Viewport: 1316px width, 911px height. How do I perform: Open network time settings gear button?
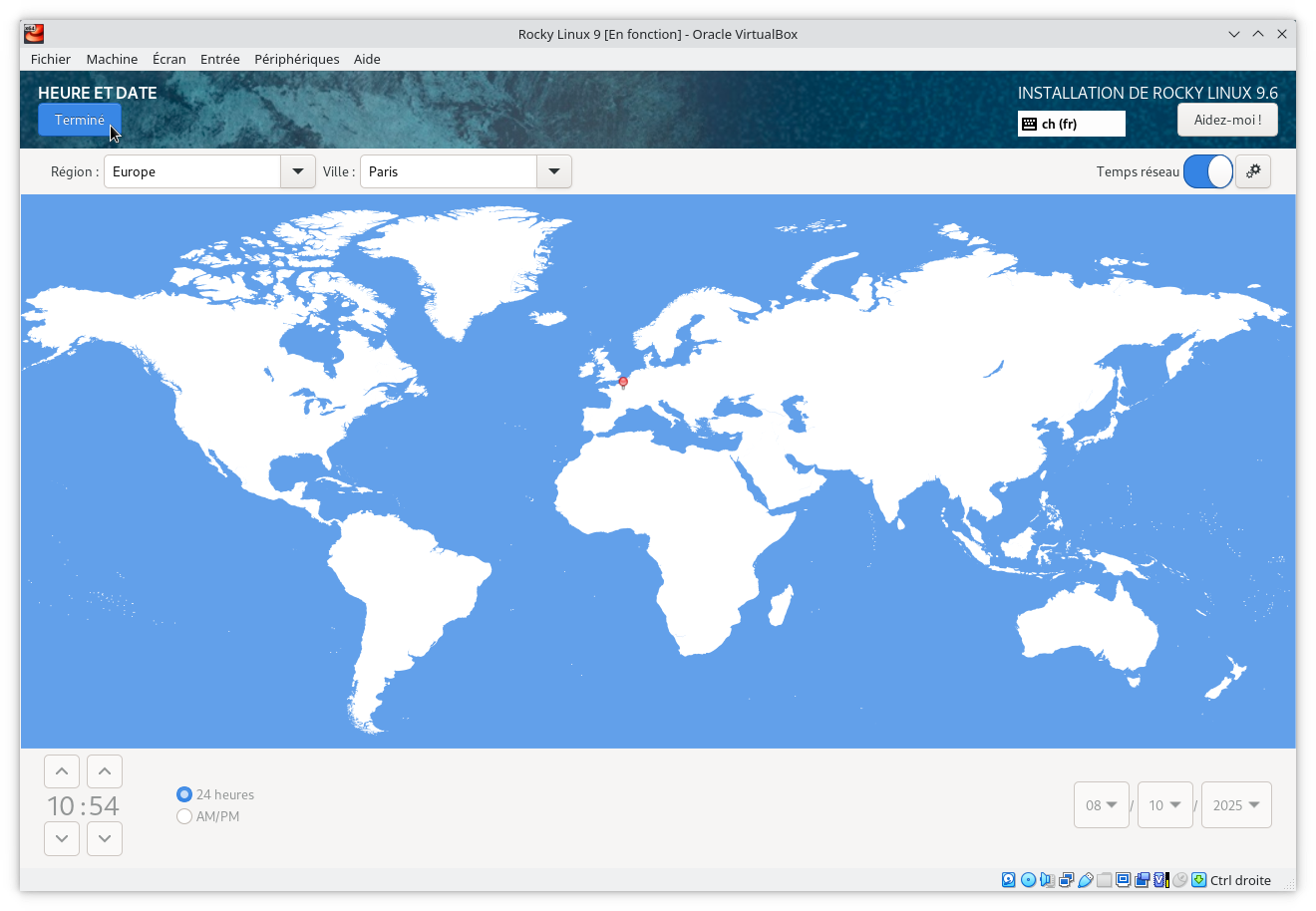pyautogui.click(x=1253, y=171)
